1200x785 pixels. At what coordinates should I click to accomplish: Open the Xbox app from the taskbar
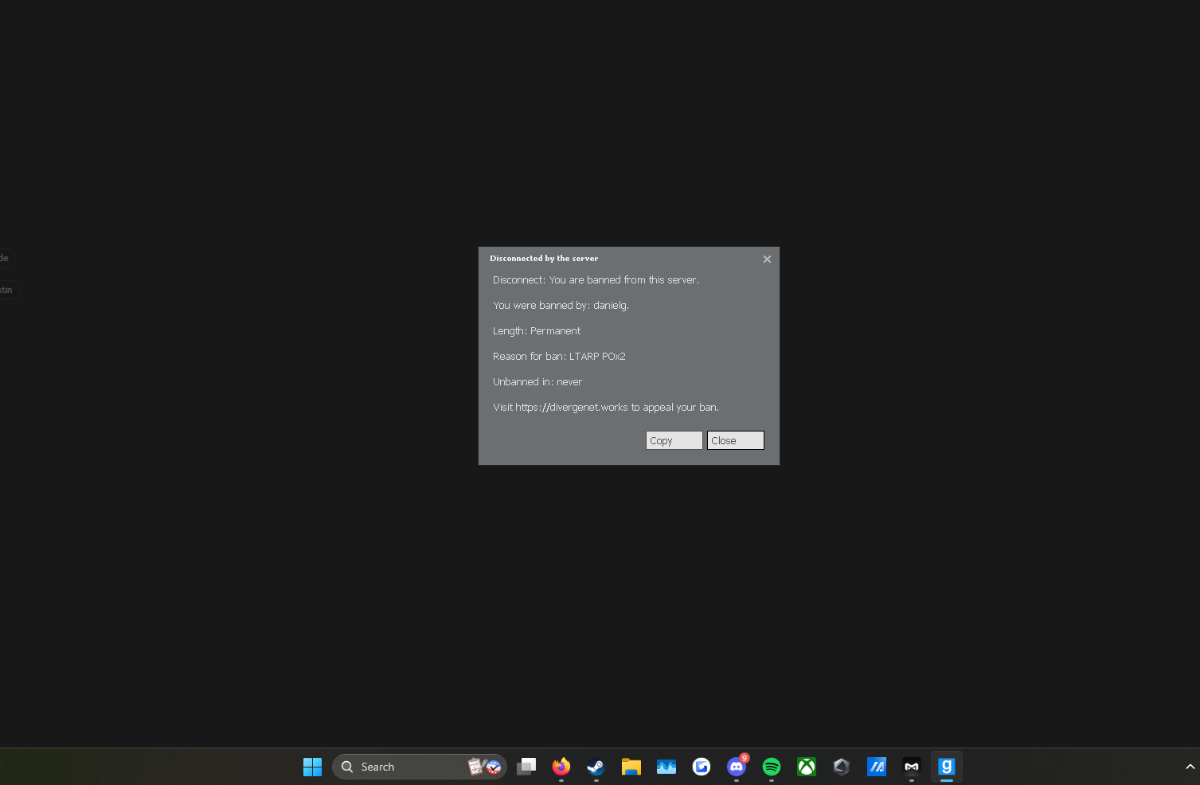tap(806, 767)
